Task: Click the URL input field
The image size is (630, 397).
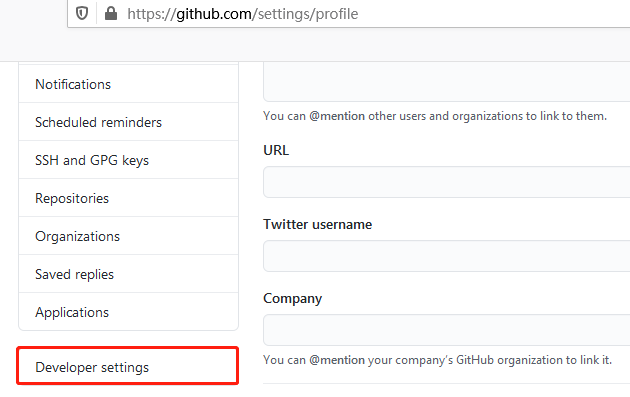Action: tap(446, 182)
